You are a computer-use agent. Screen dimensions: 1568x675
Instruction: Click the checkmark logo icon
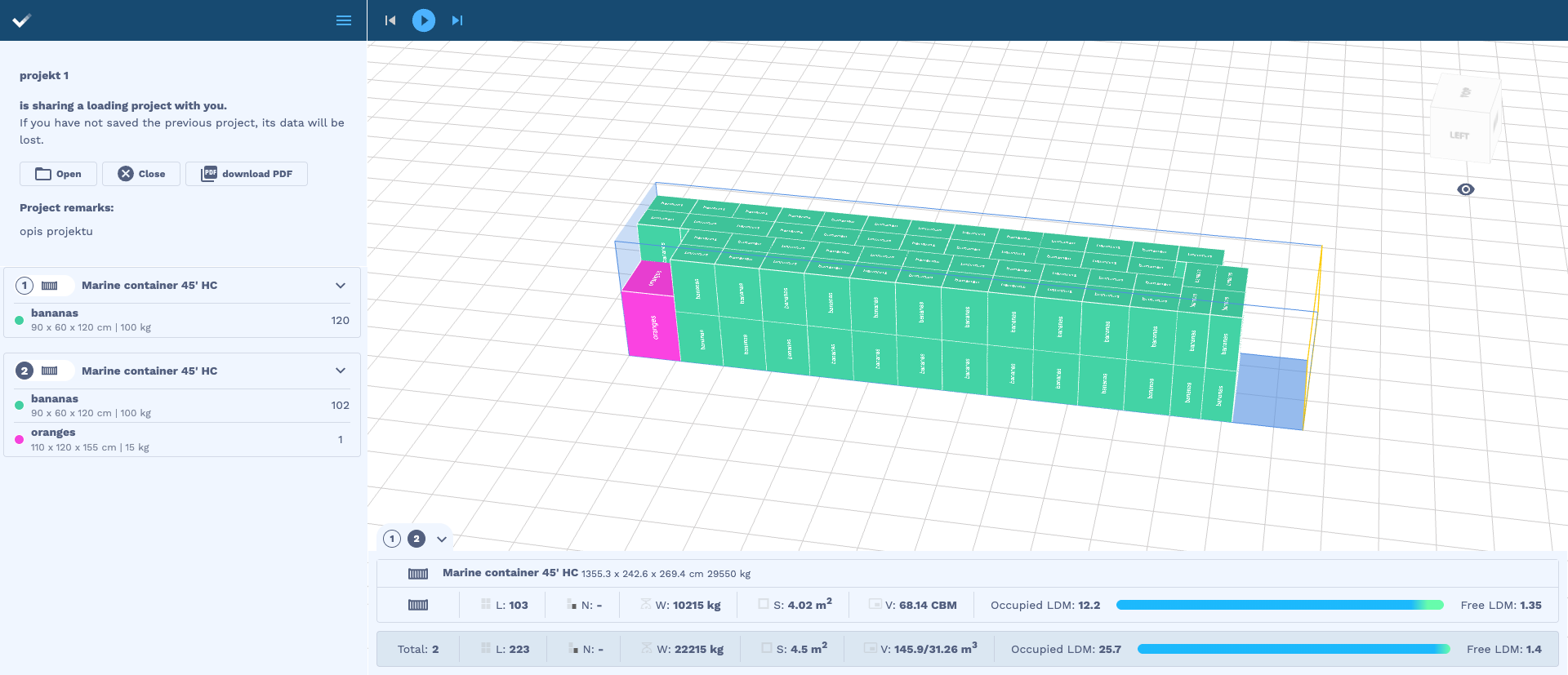click(x=22, y=20)
